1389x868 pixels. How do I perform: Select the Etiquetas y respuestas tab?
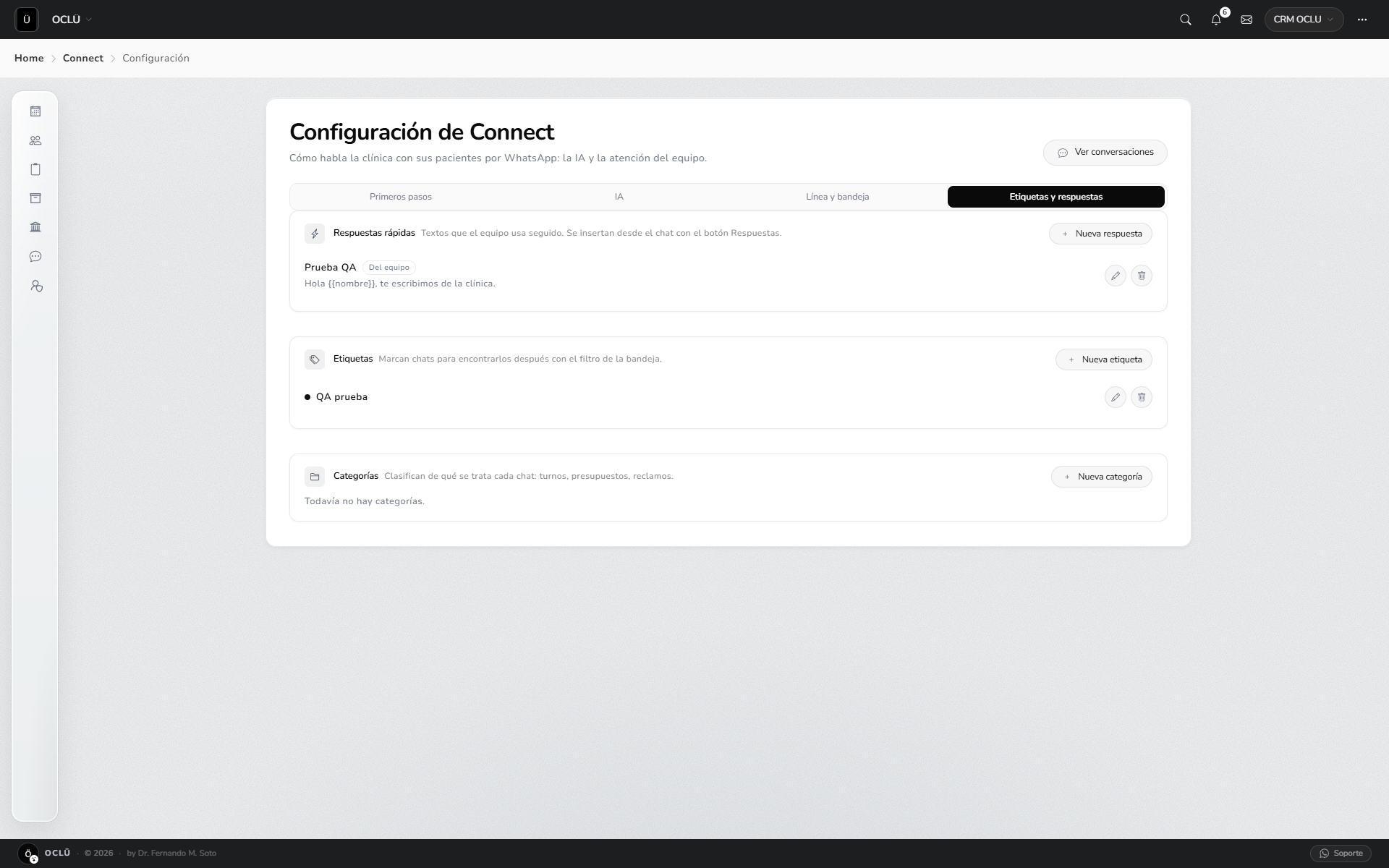1056,197
